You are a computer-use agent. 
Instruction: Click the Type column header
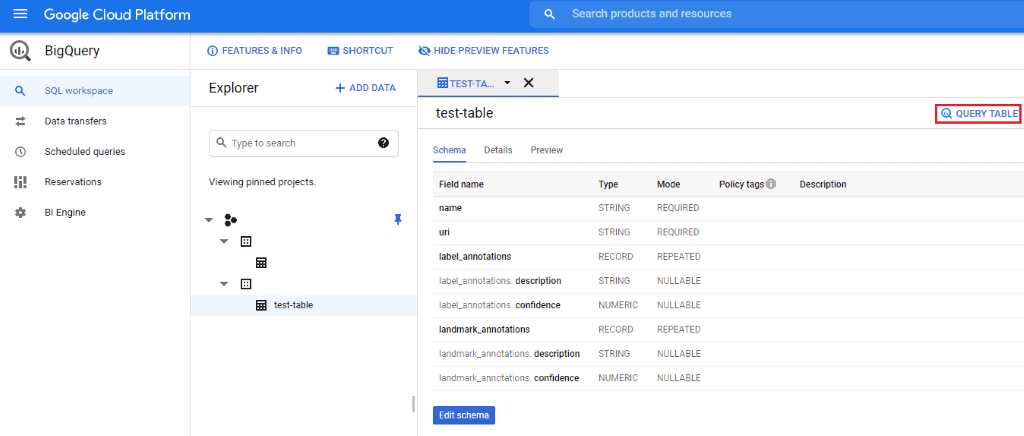coord(608,185)
